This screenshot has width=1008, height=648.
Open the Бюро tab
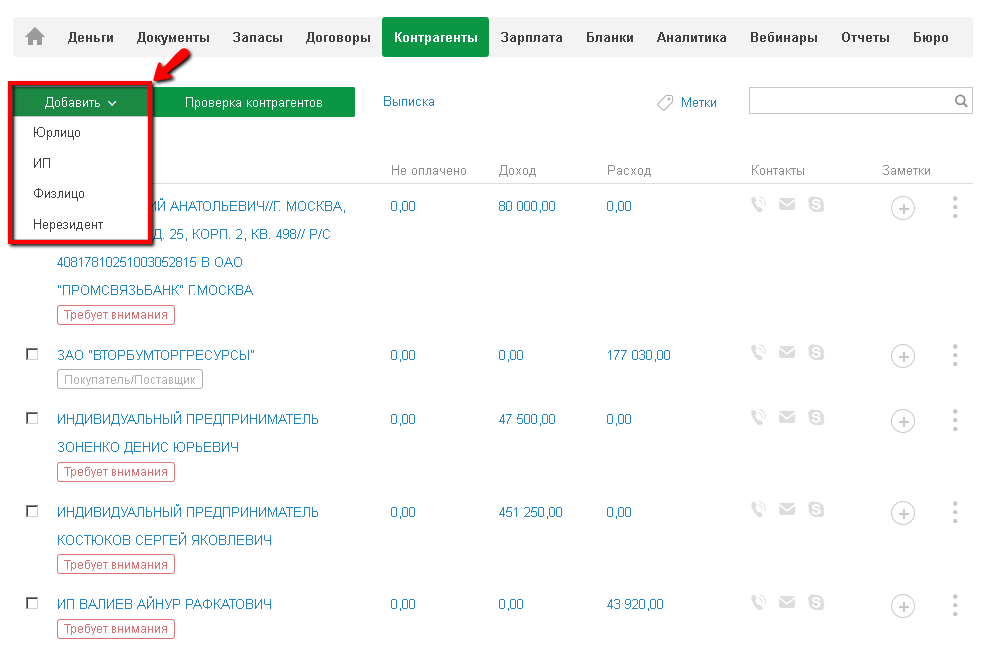pyautogui.click(x=930, y=37)
